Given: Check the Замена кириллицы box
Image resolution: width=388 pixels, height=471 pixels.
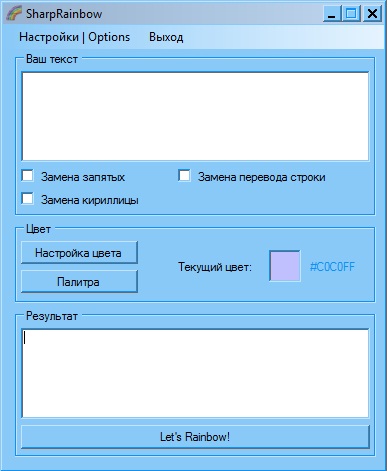Looking at the screenshot, I should [x=27, y=199].
